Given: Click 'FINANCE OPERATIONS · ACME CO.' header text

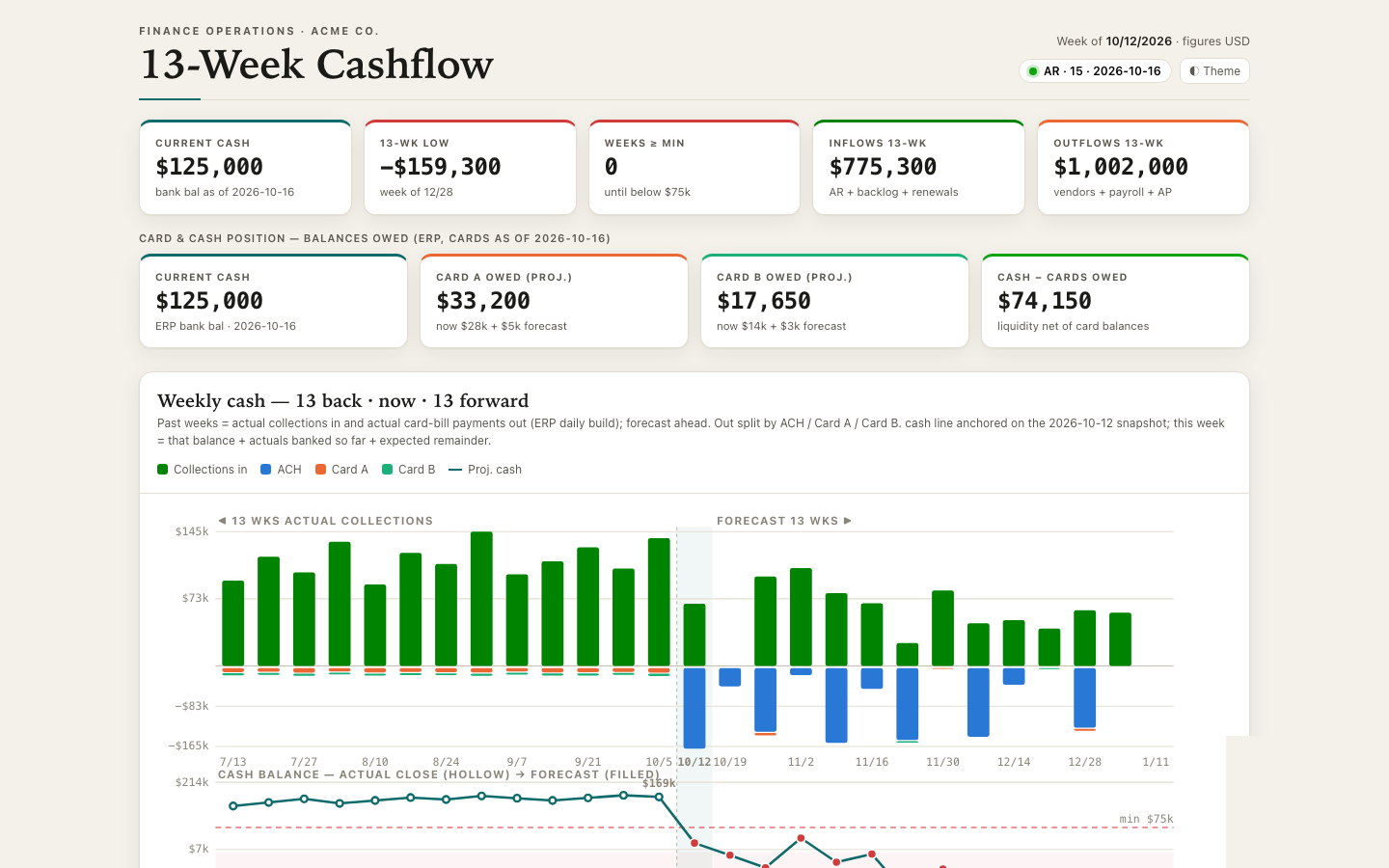Looking at the screenshot, I should (x=259, y=31).
